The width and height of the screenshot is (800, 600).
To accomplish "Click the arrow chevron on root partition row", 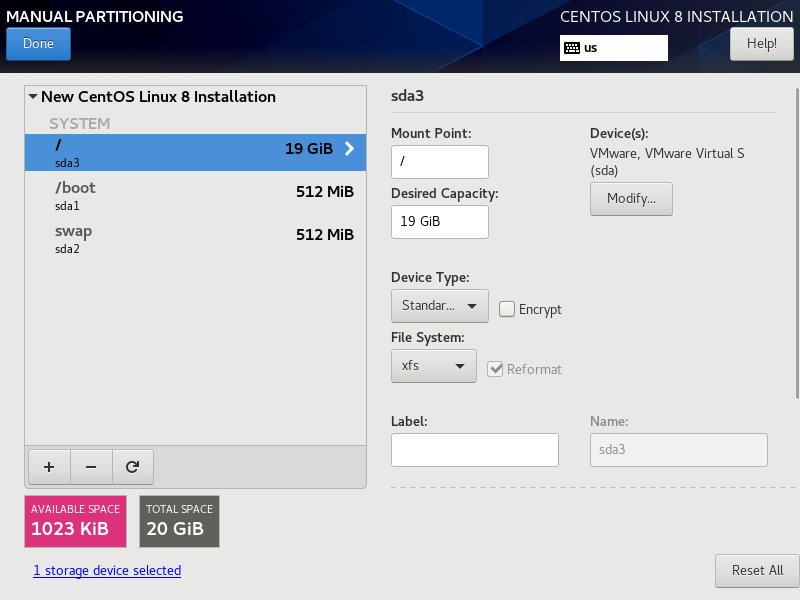I will (x=349, y=148).
